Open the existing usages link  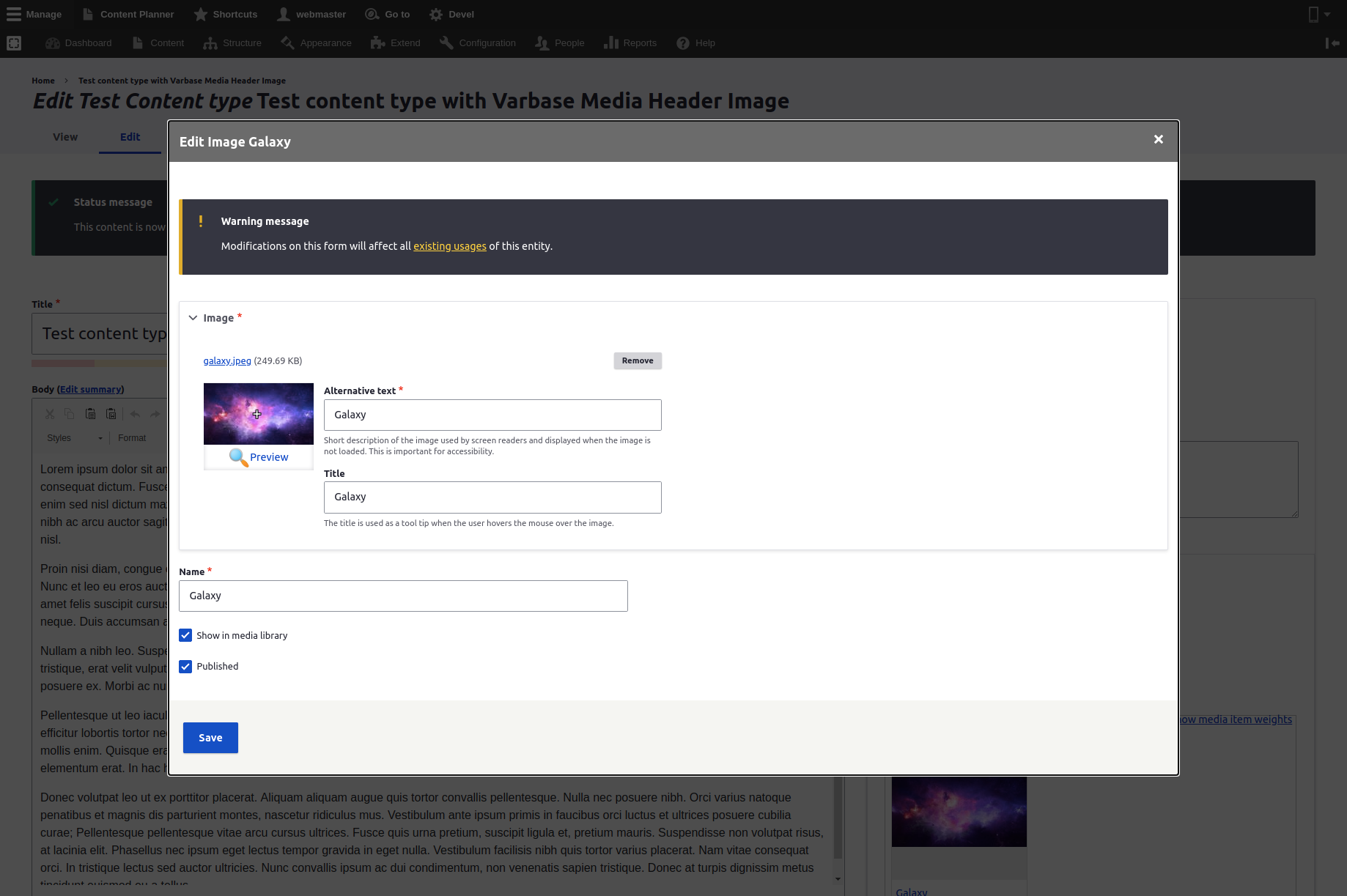[x=449, y=245]
